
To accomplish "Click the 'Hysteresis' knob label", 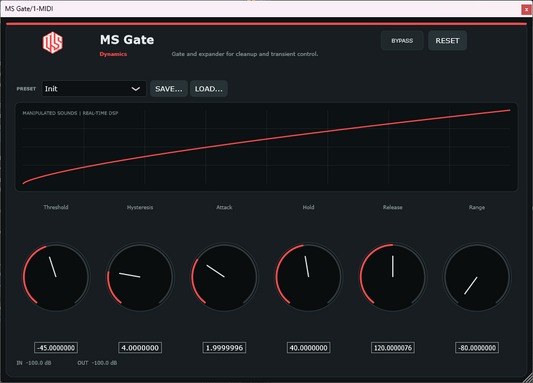I will click(140, 207).
